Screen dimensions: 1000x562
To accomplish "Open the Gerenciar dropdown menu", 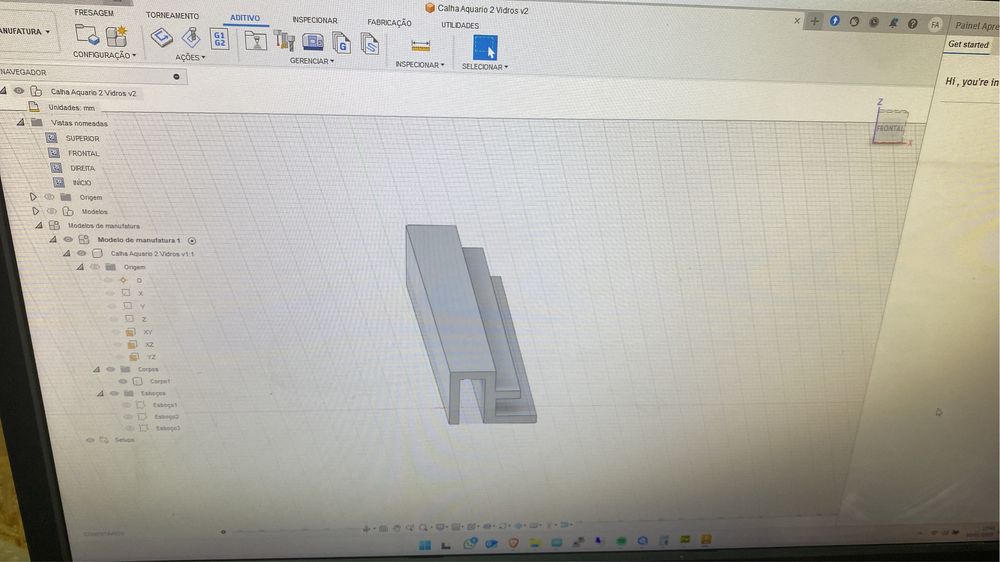I will pyautogui.click(x=311, y=61).
